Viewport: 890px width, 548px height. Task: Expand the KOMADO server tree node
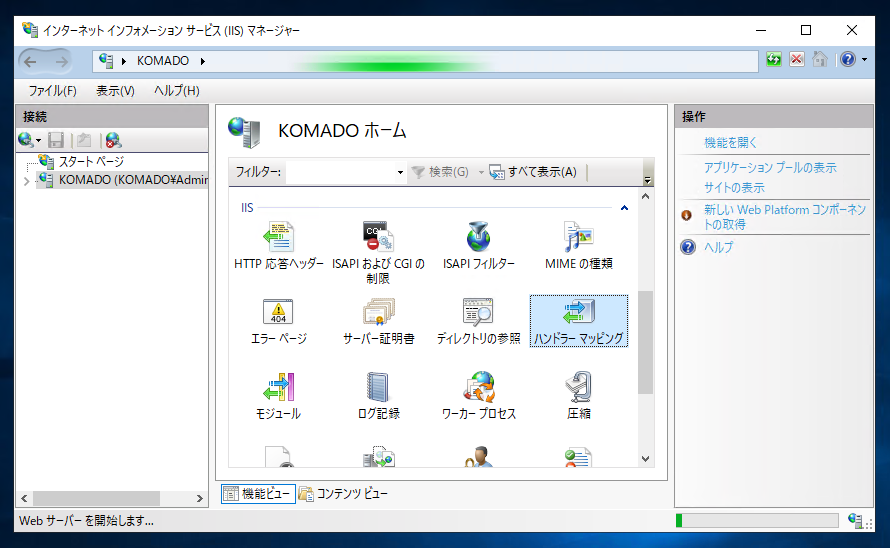click(26, 182)
